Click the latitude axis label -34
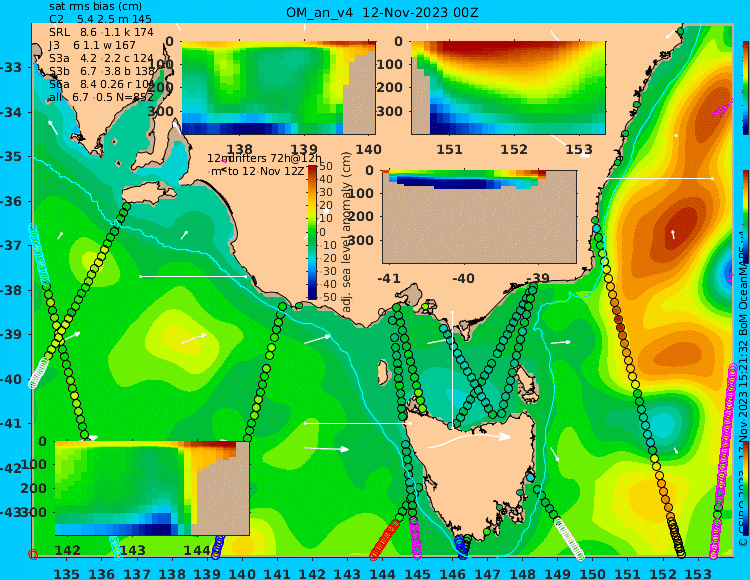This screenshot has width=750, height=580. 11,112
